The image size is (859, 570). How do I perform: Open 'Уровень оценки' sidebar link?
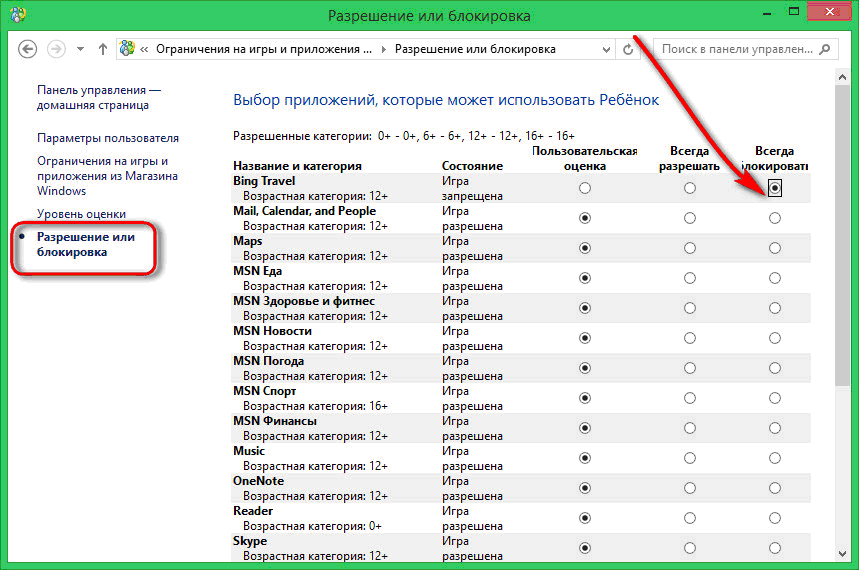tap(81, 214)
